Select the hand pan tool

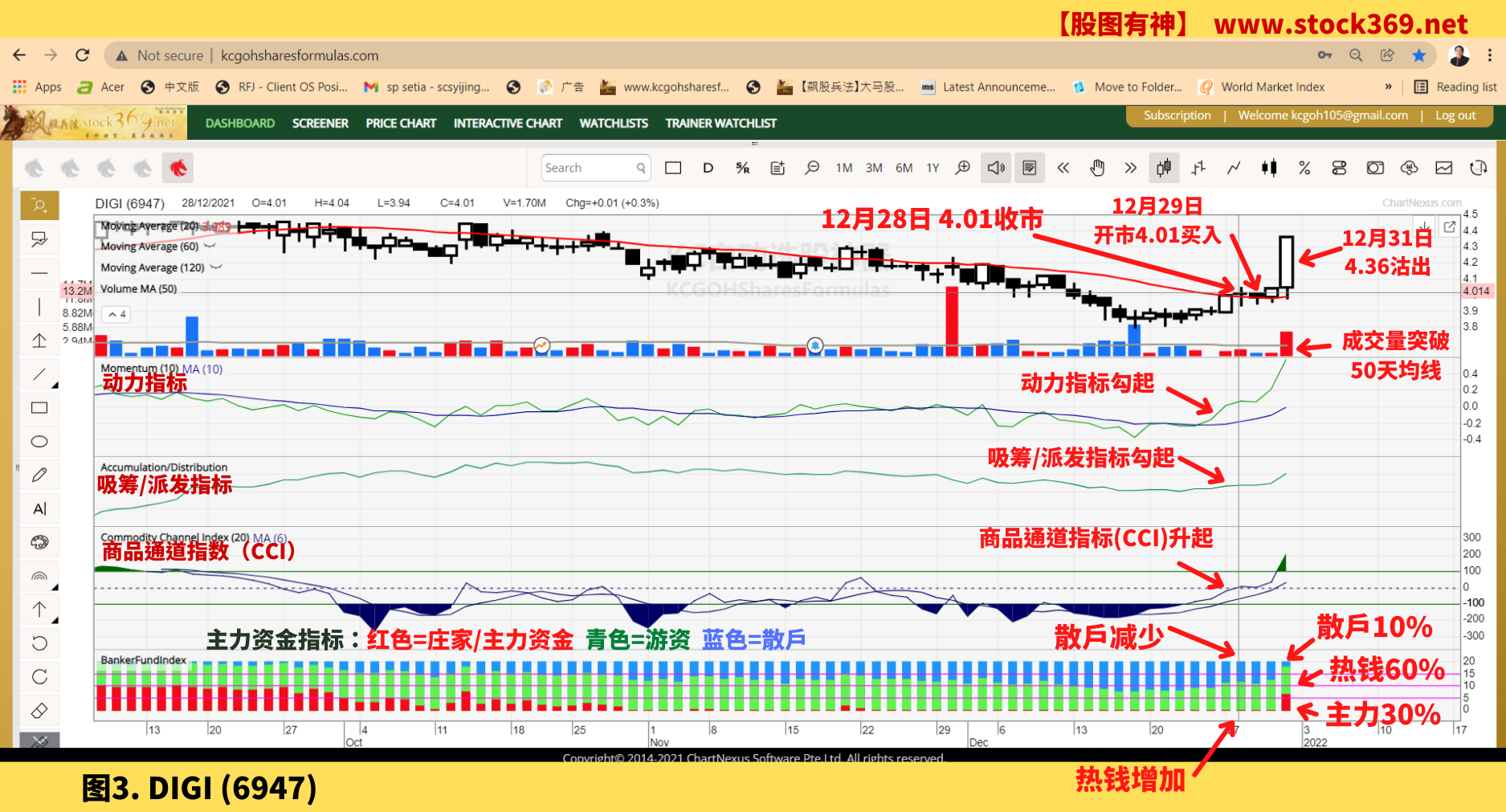[1097, 168]
